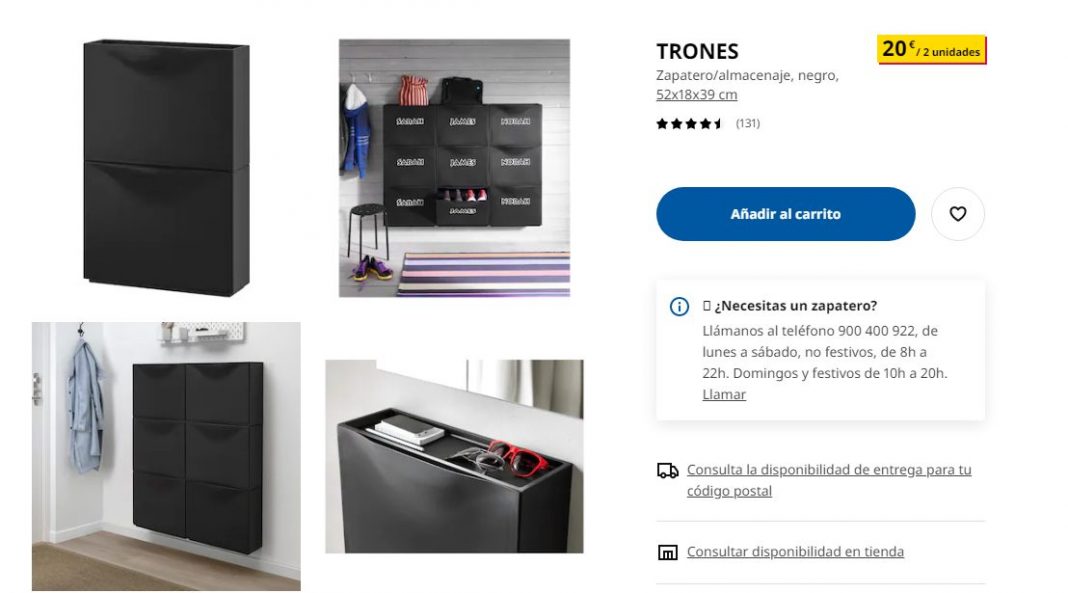This screenshot has height=593, width=1068.
Task: Click the star rating icons
Action: (689, 123)
